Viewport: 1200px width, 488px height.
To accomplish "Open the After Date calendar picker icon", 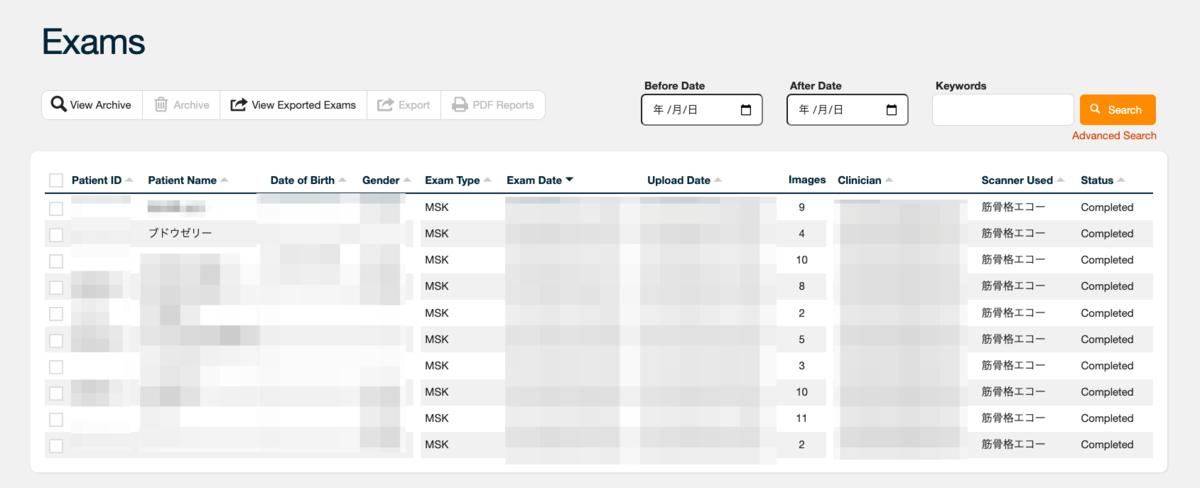I will (x=892, y=110).
